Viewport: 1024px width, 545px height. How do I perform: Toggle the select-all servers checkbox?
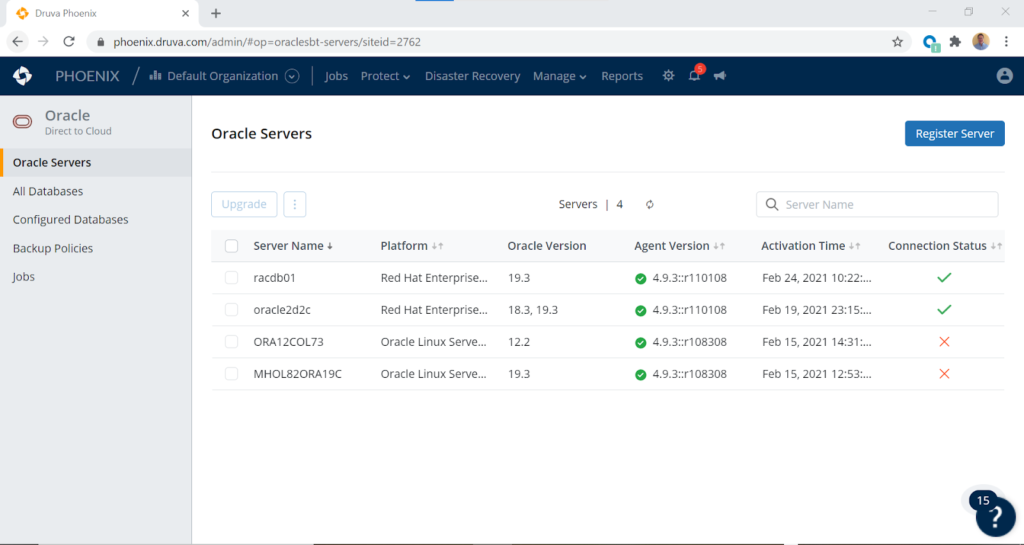tap(232, 246)
